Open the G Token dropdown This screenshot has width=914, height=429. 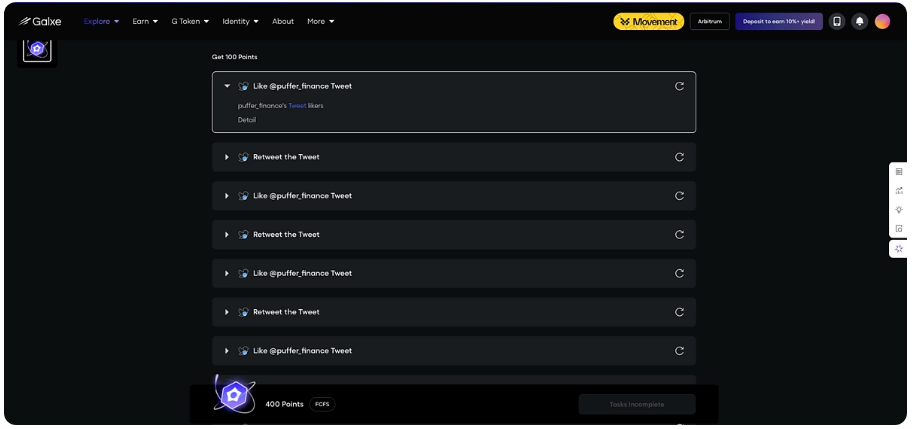190,22
